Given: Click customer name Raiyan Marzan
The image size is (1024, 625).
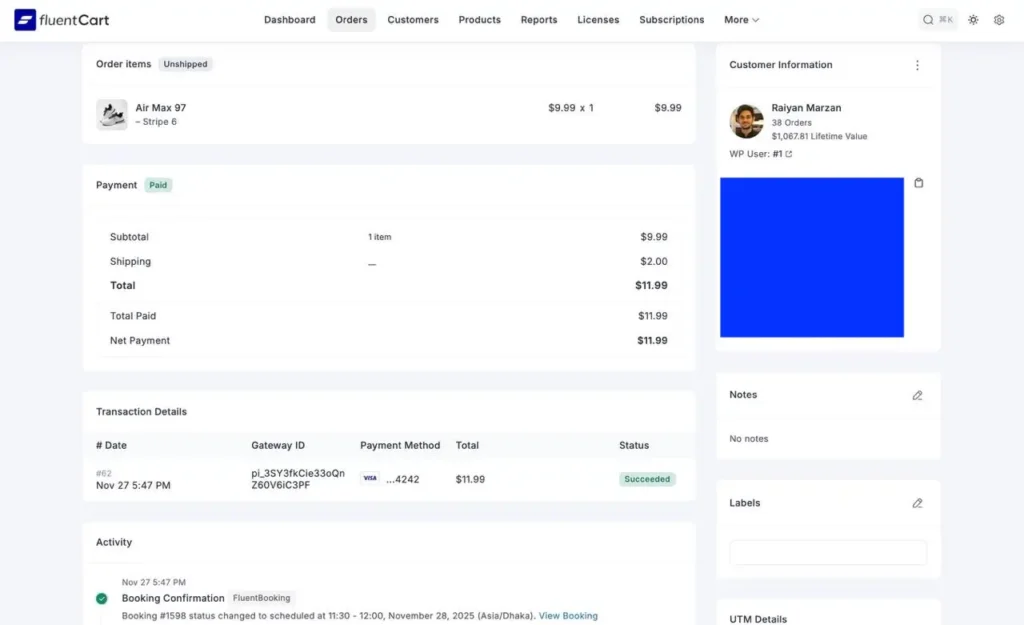Looking at the screenshot, I should click(x=806, y=108).
